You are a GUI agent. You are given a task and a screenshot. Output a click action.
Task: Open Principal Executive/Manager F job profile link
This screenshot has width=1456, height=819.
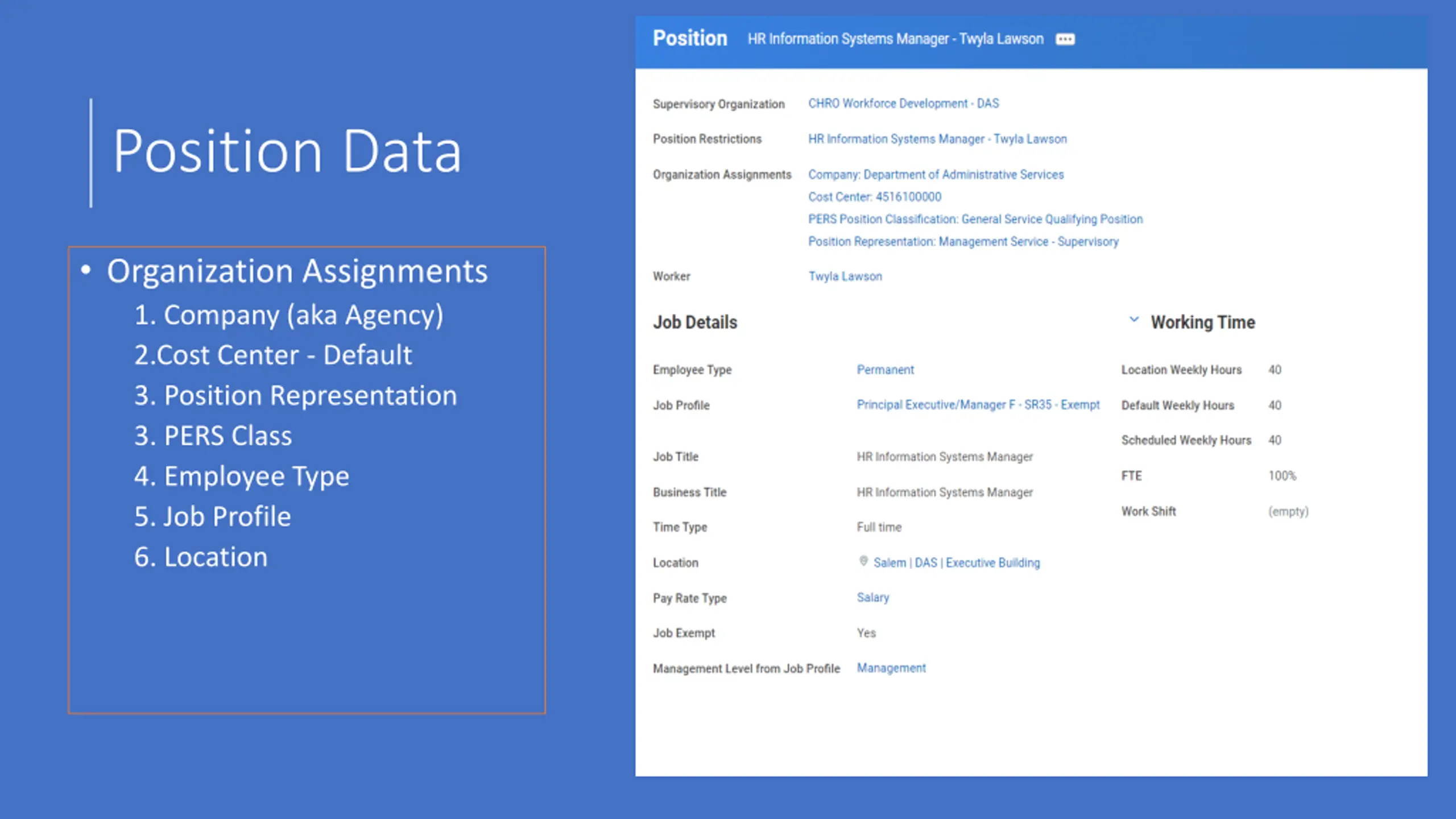coord(978,405)
